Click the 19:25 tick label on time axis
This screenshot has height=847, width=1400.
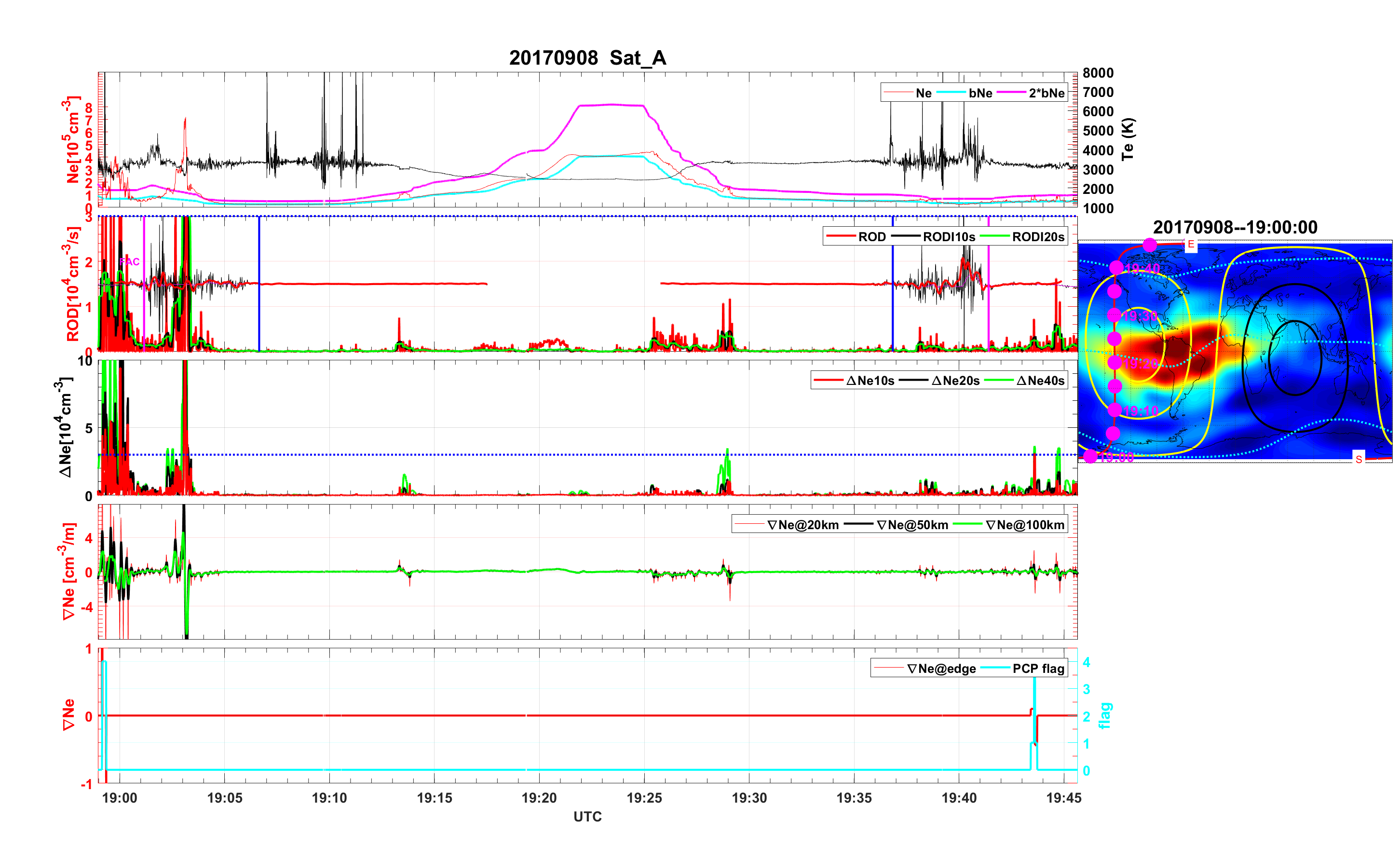644,798
